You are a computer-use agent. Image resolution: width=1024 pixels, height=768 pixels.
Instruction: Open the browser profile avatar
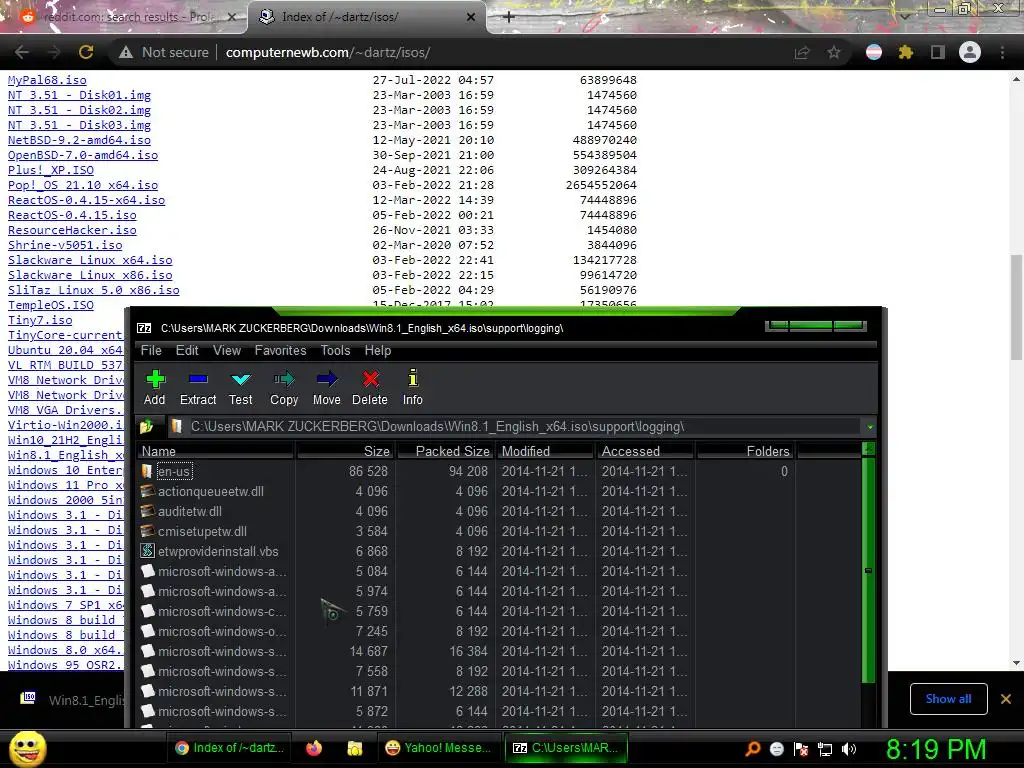click(970, 52)
